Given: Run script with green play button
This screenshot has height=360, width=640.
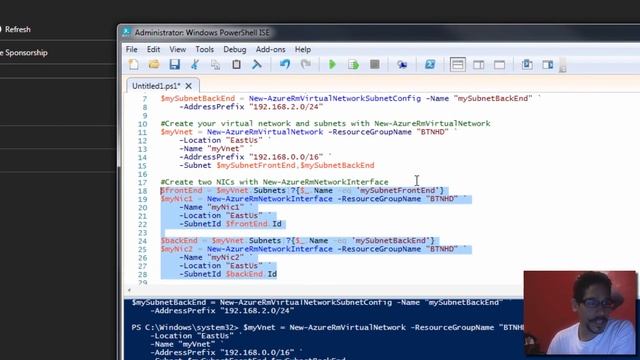Looking at the screenshot, I should (332, 64).
